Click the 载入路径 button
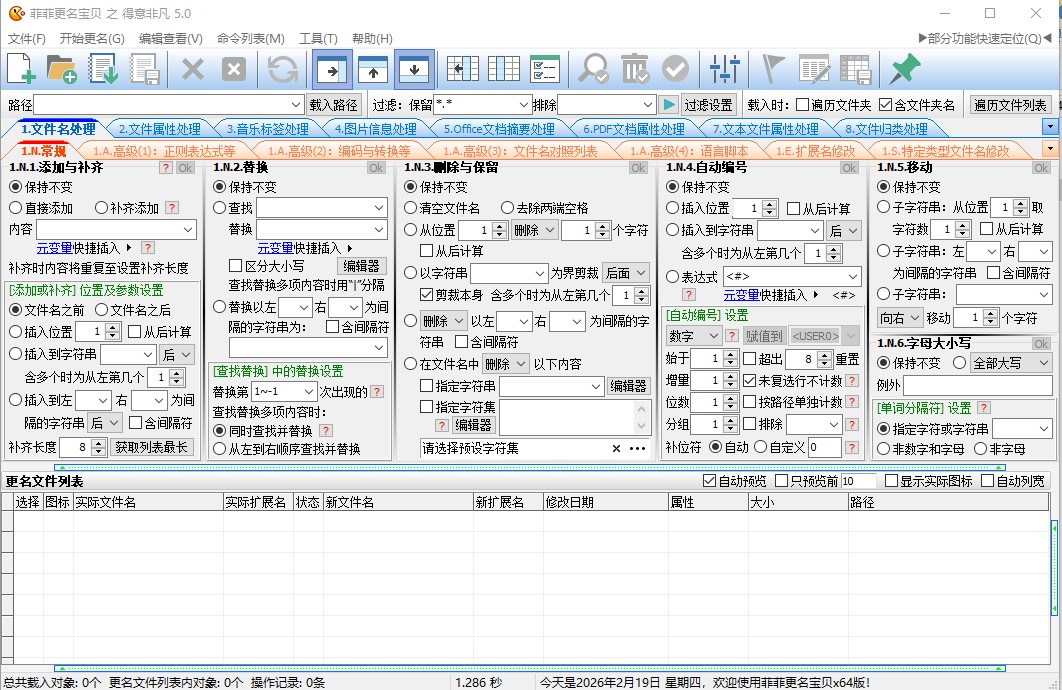 click(x=334, y=105)
